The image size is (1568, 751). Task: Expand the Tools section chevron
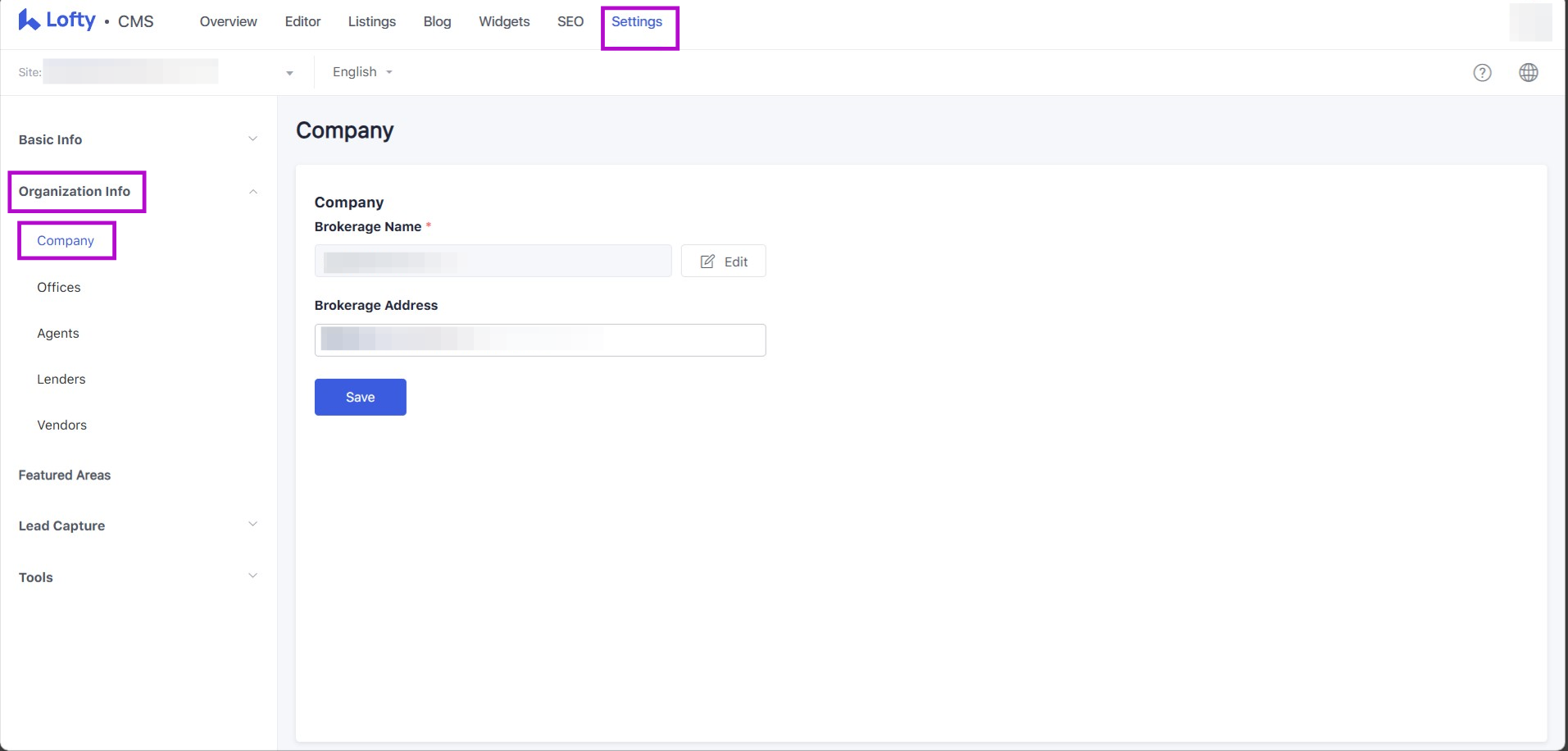click(x=252, y=576)
